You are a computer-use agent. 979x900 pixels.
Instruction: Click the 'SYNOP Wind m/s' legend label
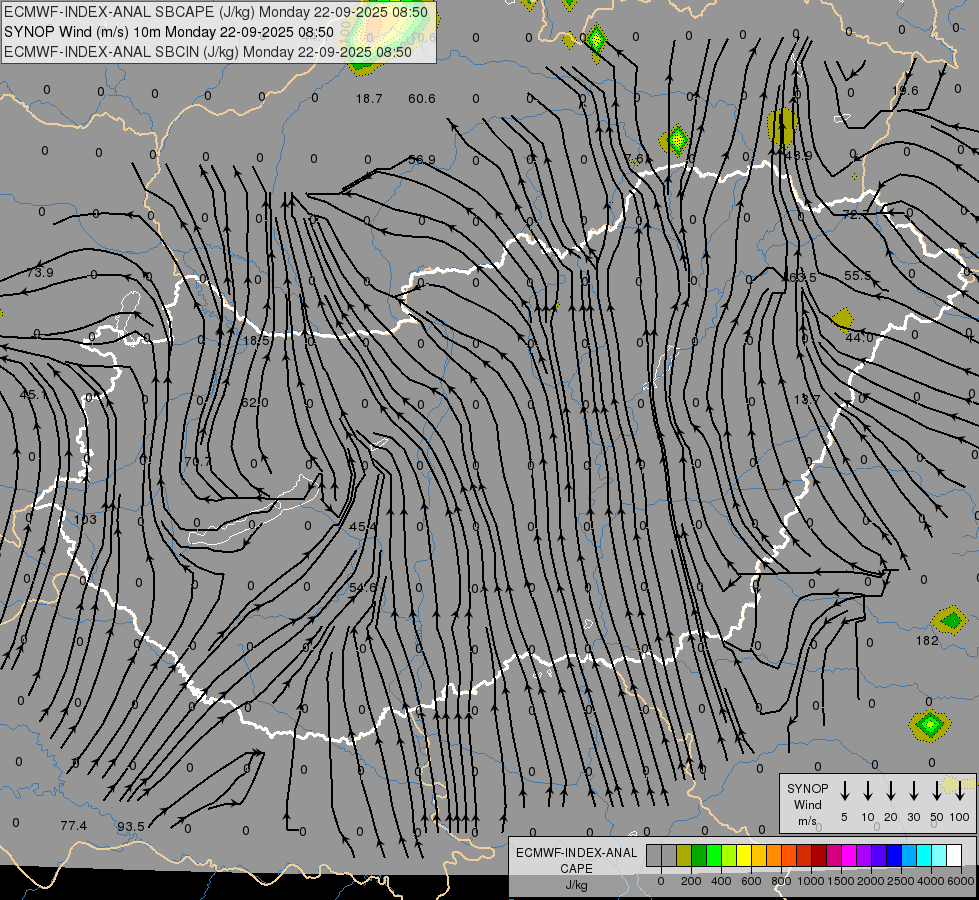tap(807, 804)
